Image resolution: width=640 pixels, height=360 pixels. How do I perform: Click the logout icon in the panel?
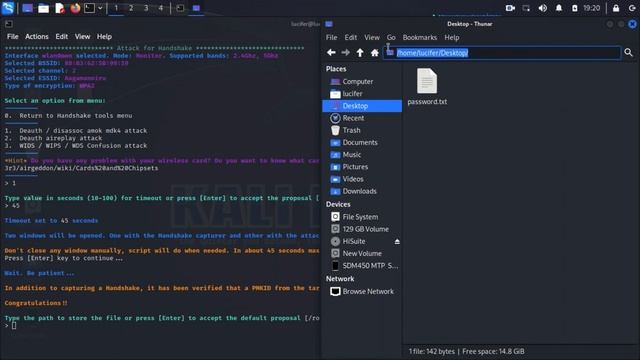pos(632,8)
